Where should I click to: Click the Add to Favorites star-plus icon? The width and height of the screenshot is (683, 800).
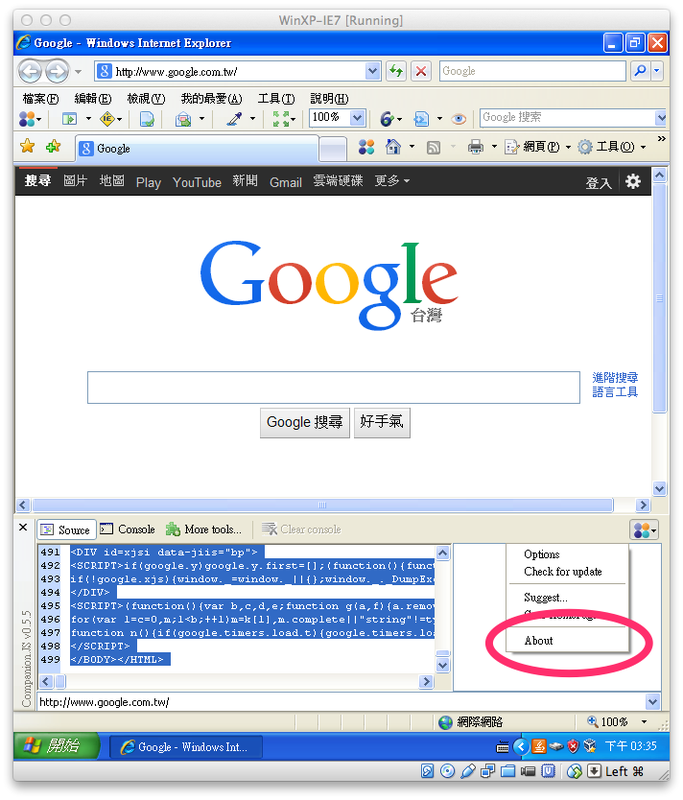(x=53, y=147)
